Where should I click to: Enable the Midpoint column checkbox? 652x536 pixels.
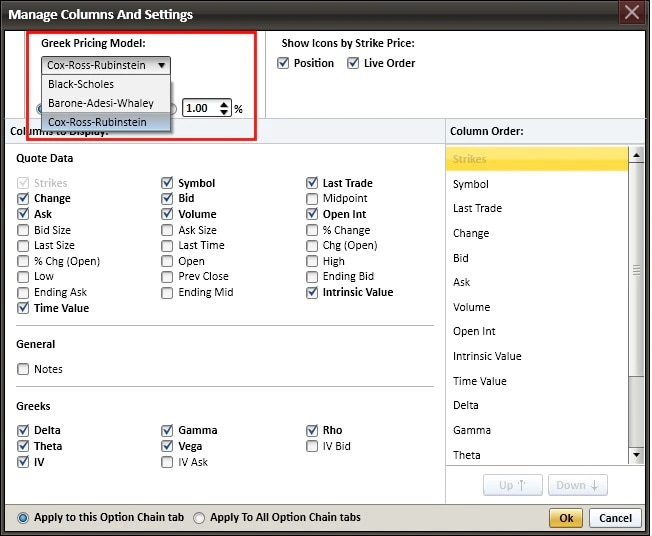tap(313, 199)
